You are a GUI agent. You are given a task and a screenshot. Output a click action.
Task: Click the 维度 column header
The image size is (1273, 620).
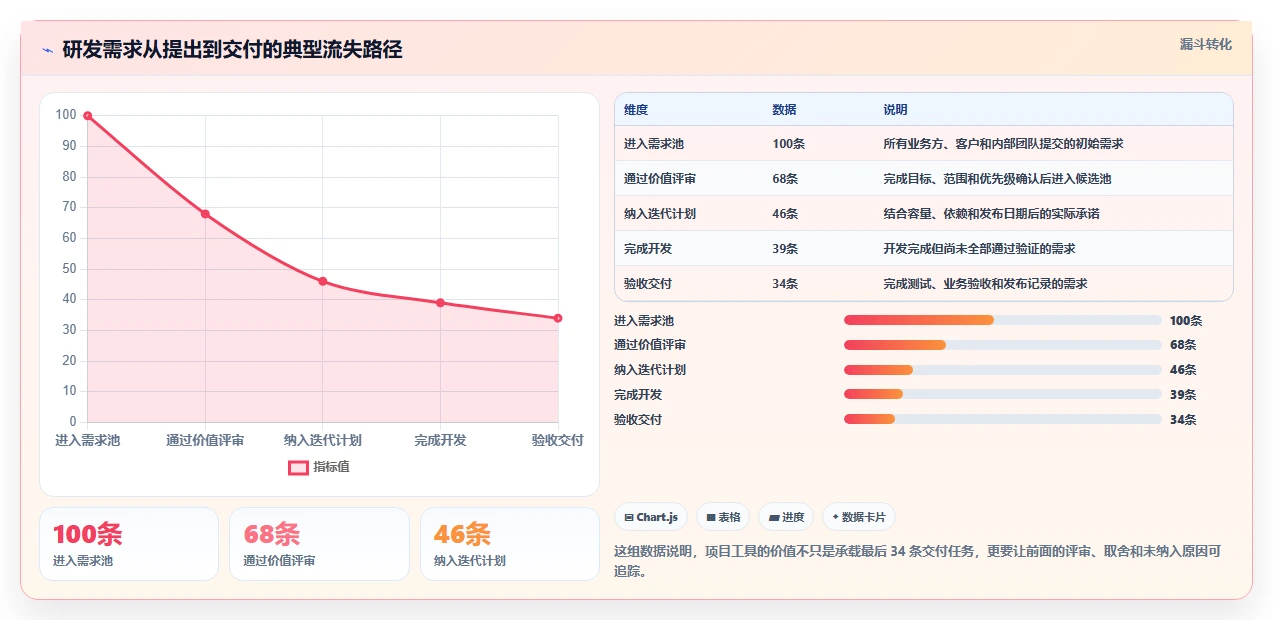(x=636, y=109)
